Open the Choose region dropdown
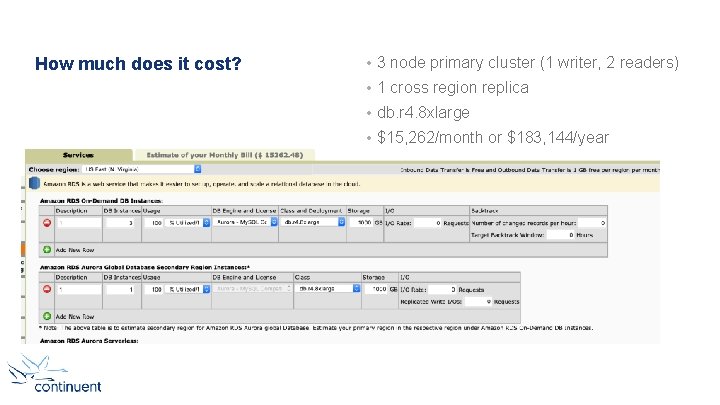Image resolution: width=720 pixels, height=405 pixels. [x=142, y=169]
